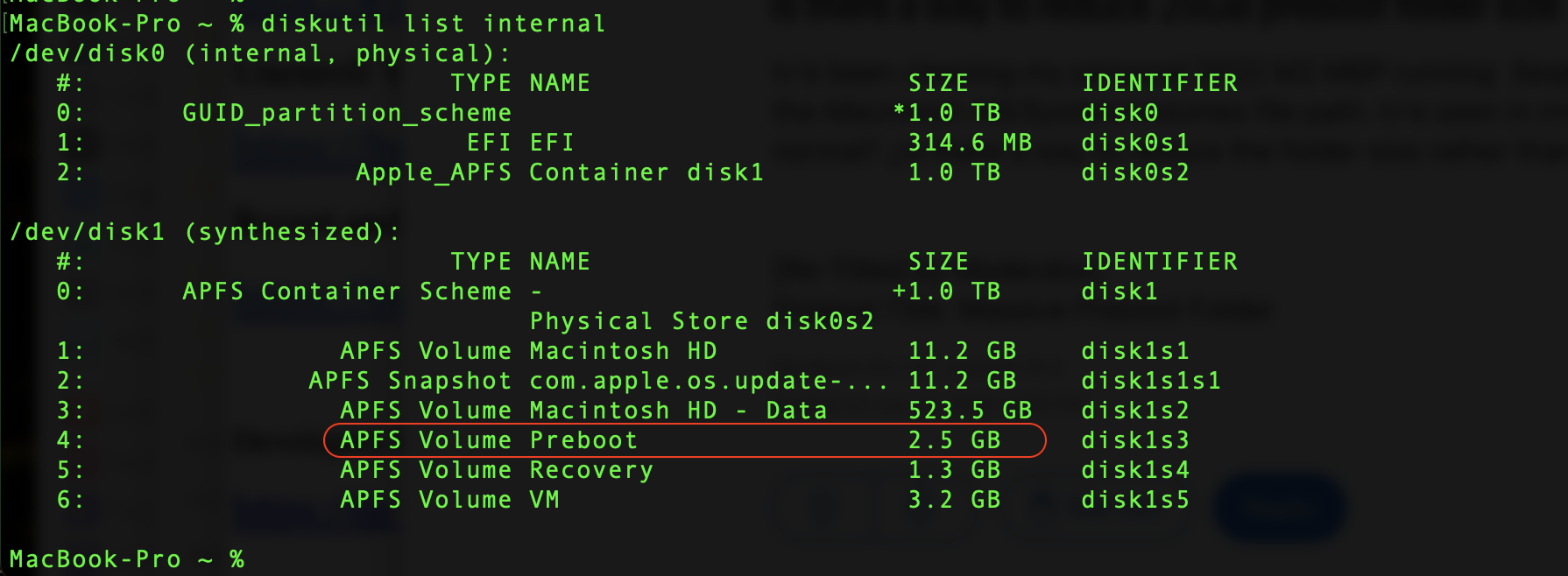Click the highlighted Preboot volume name
This screenshot has width=1568, height=576.
pos(583,440)
